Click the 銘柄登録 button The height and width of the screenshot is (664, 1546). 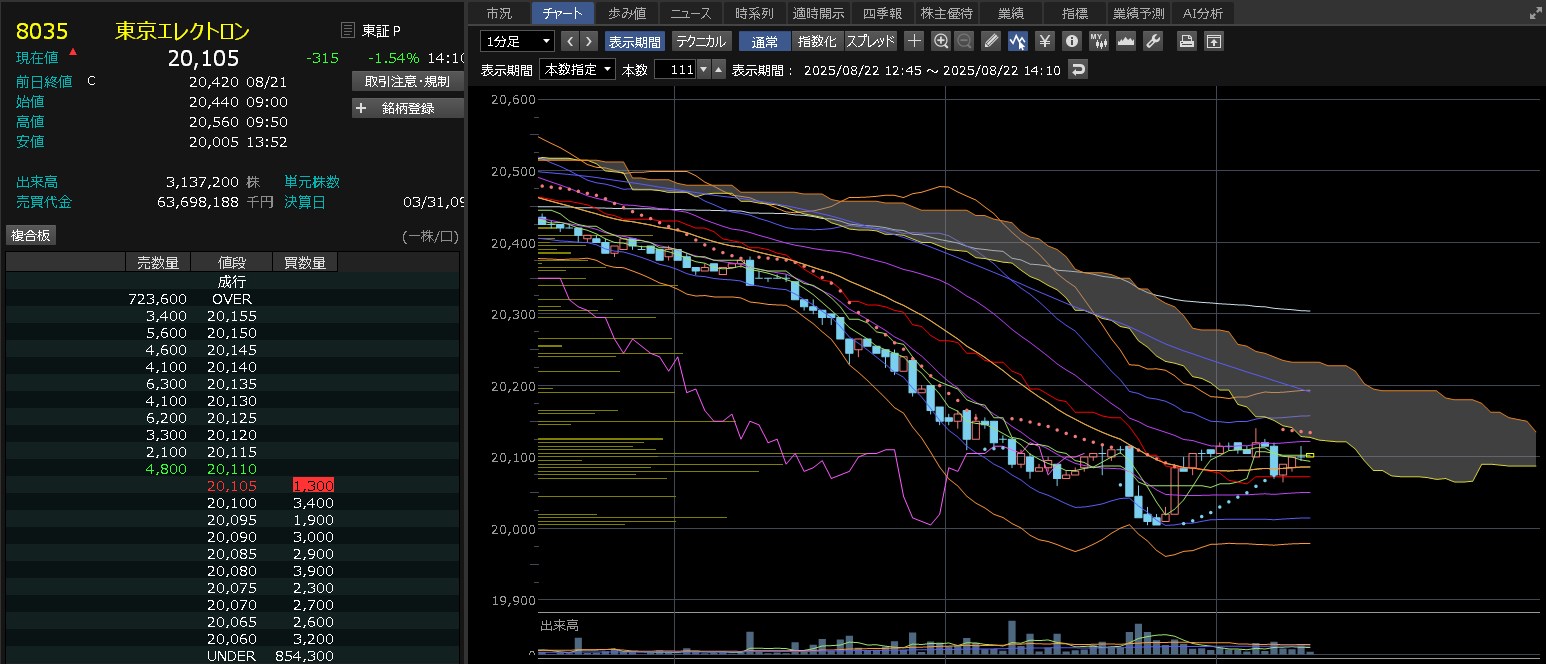[x=407, y=108]
